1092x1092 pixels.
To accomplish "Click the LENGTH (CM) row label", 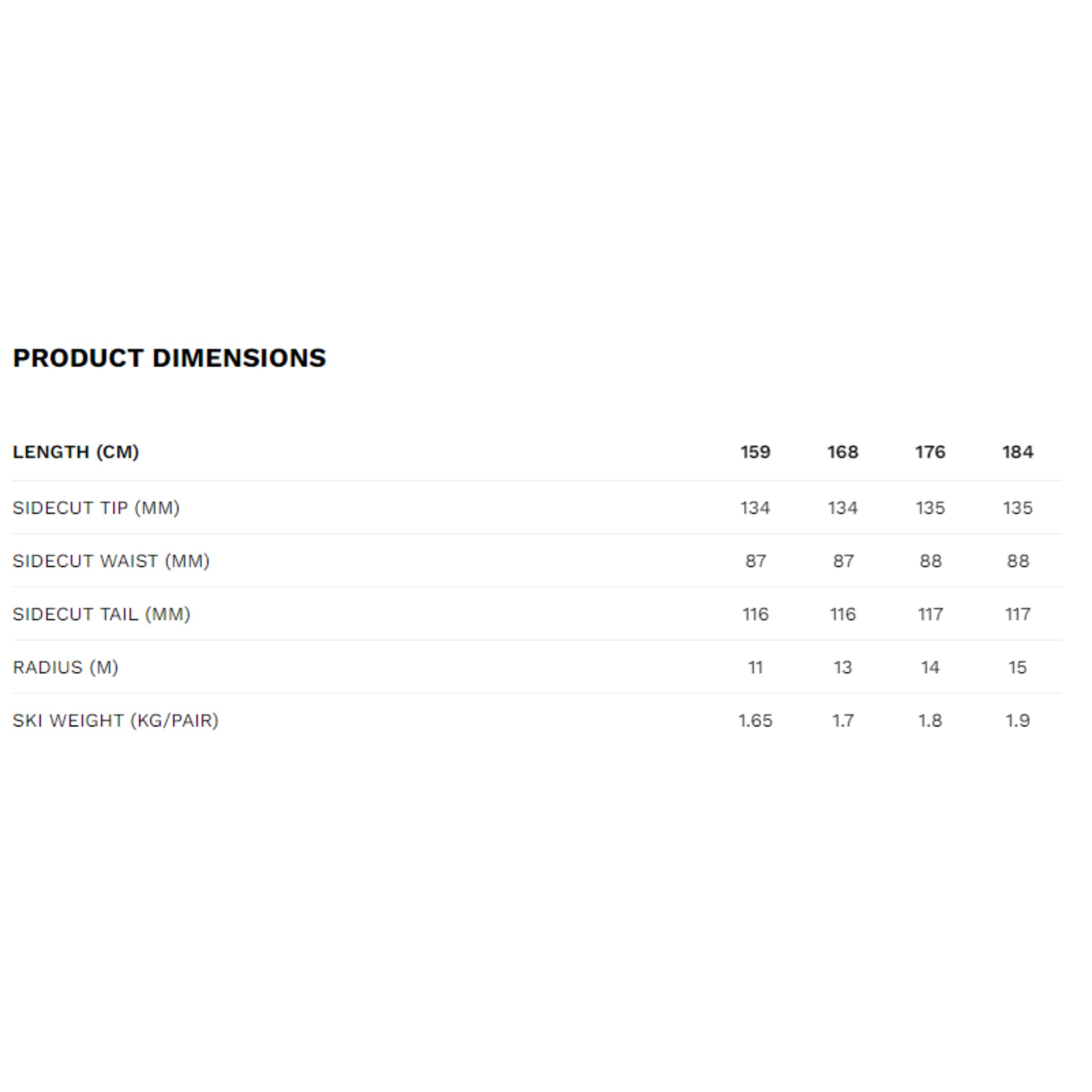I will 76,452.
